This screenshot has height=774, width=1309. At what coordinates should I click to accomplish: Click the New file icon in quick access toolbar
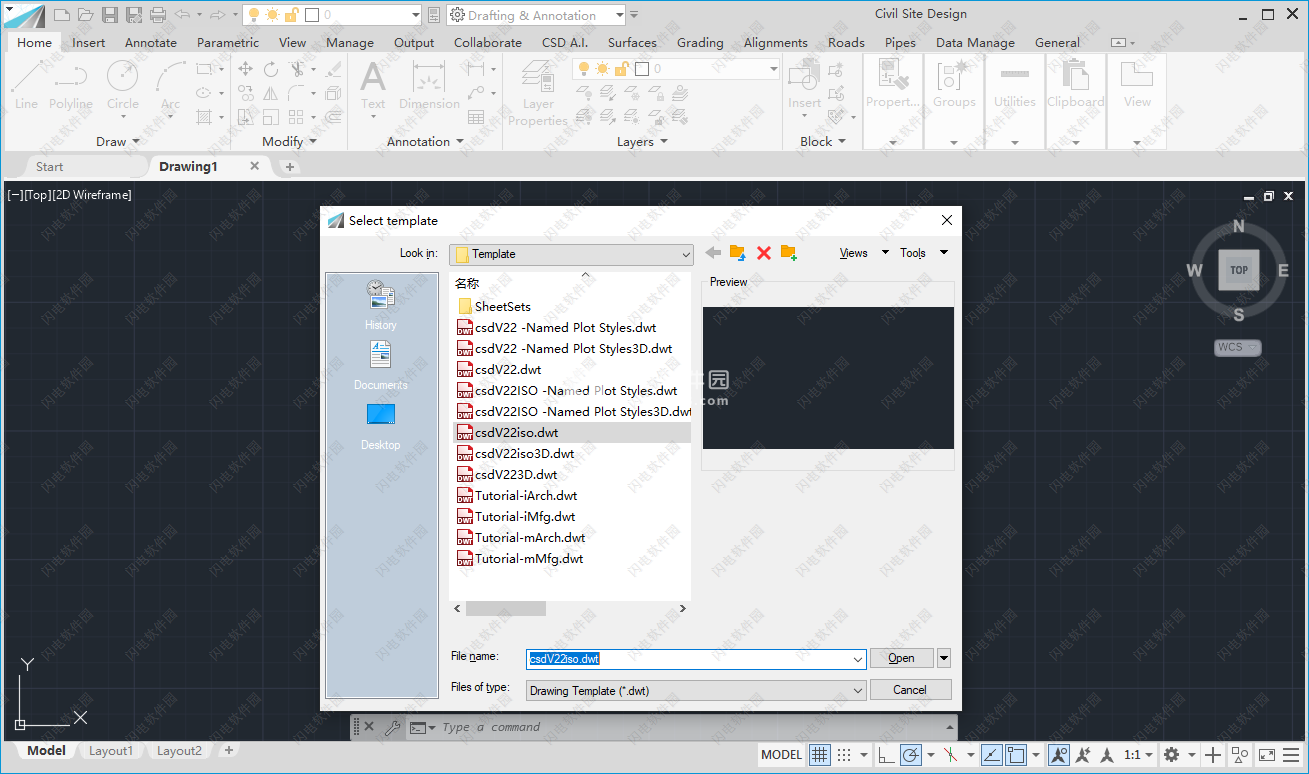pos(62,15)
